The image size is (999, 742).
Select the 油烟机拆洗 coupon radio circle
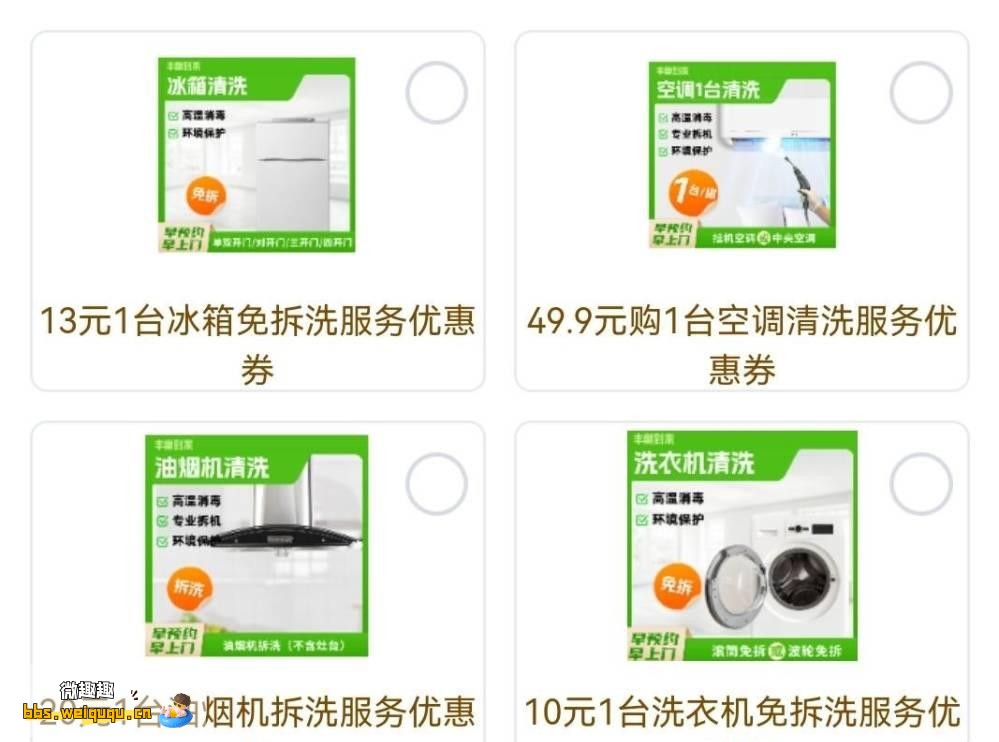coord(436,484)
